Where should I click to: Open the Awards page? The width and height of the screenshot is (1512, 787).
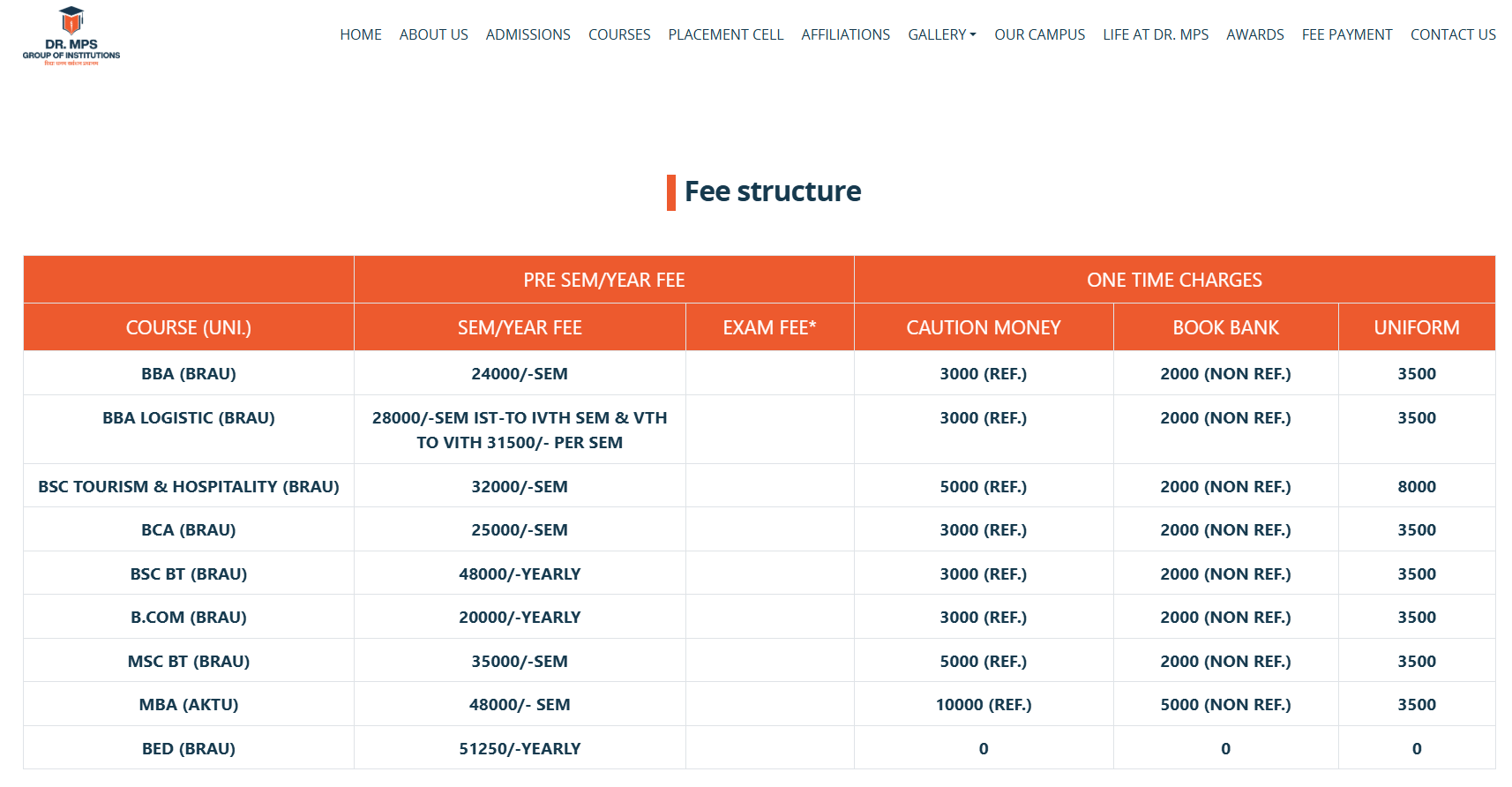coord(1254,34)
